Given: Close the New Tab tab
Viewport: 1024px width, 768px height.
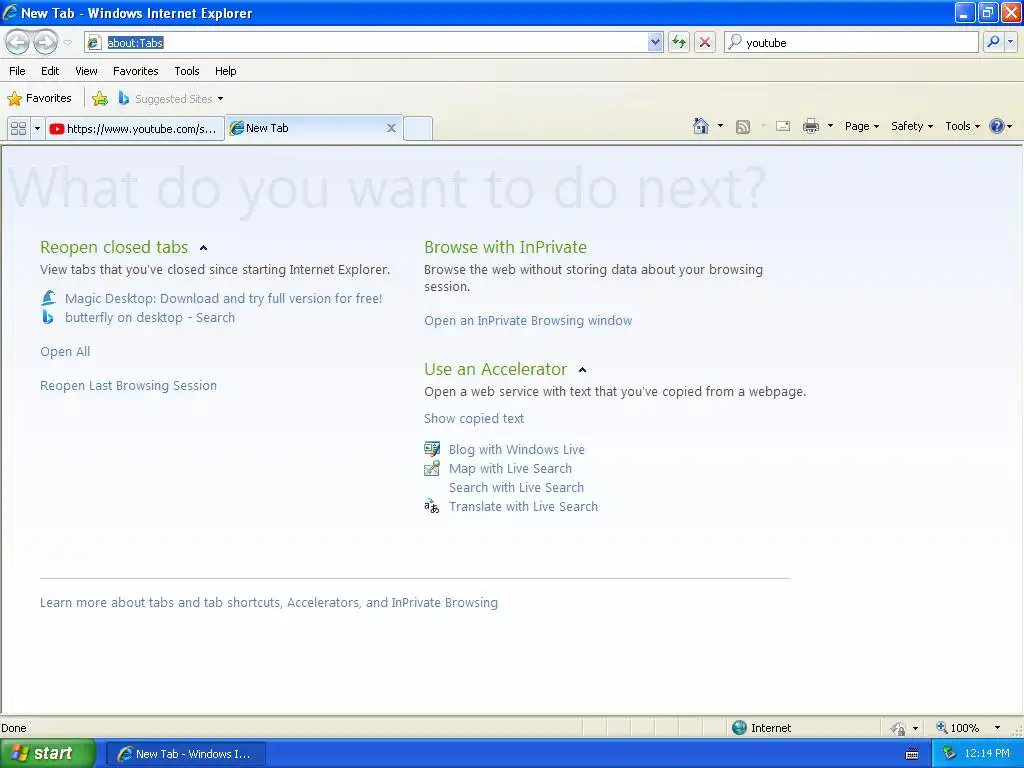Looking at the screenshot, I should (x=391, y=128).
